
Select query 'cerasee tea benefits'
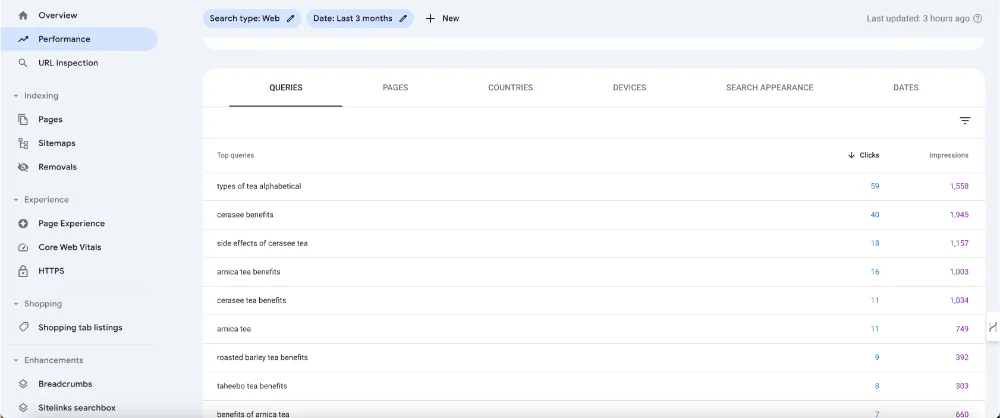tap(251, 301)
